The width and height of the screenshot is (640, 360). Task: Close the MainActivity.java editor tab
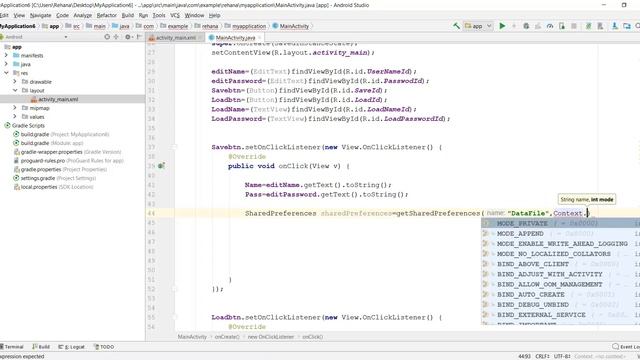click(260, 38)
